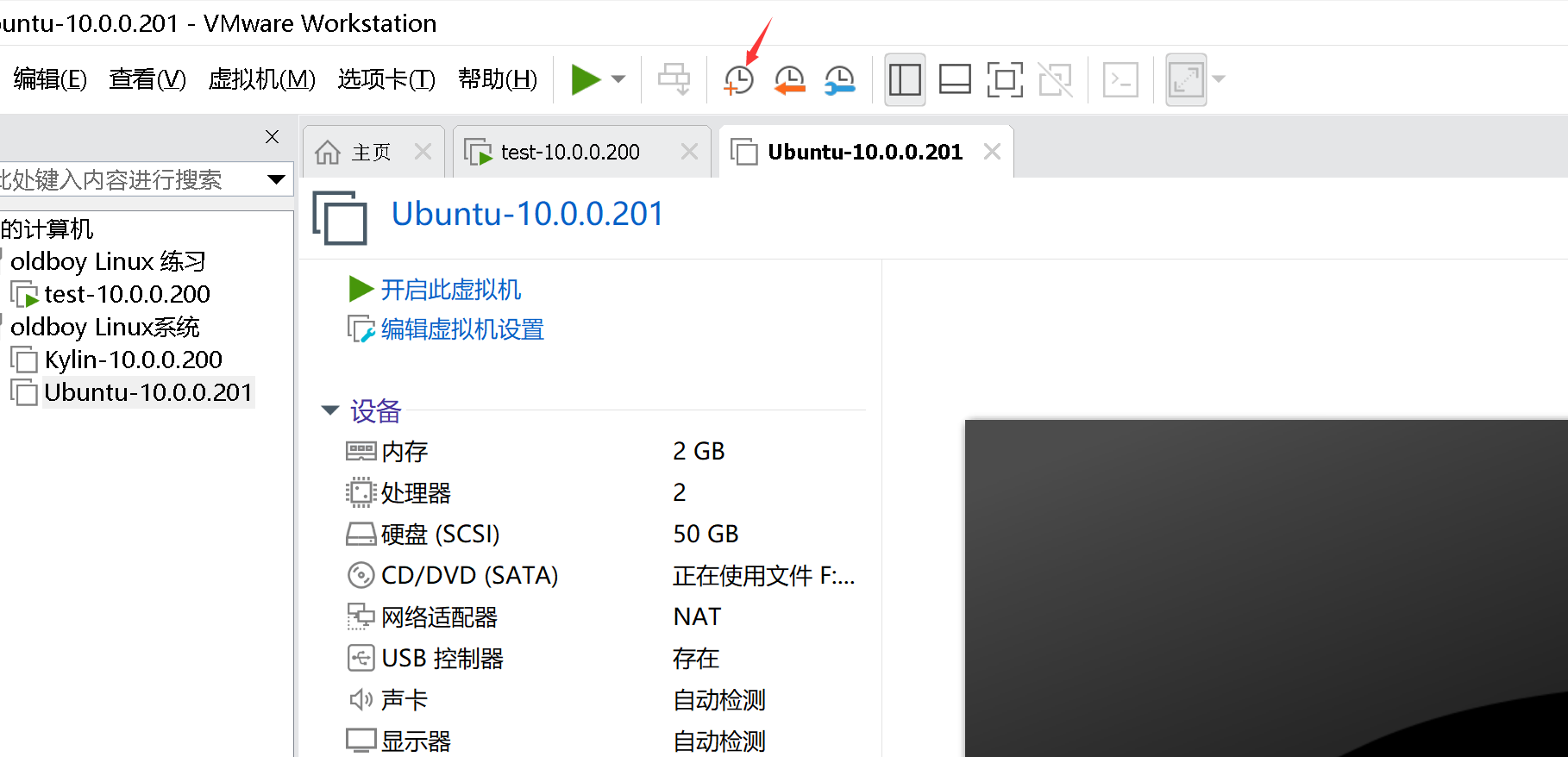Image resolution: width=1568 pixels, height=757 pixels.
Task: Open the 帮助(H) menu
Action: point(498,79)
